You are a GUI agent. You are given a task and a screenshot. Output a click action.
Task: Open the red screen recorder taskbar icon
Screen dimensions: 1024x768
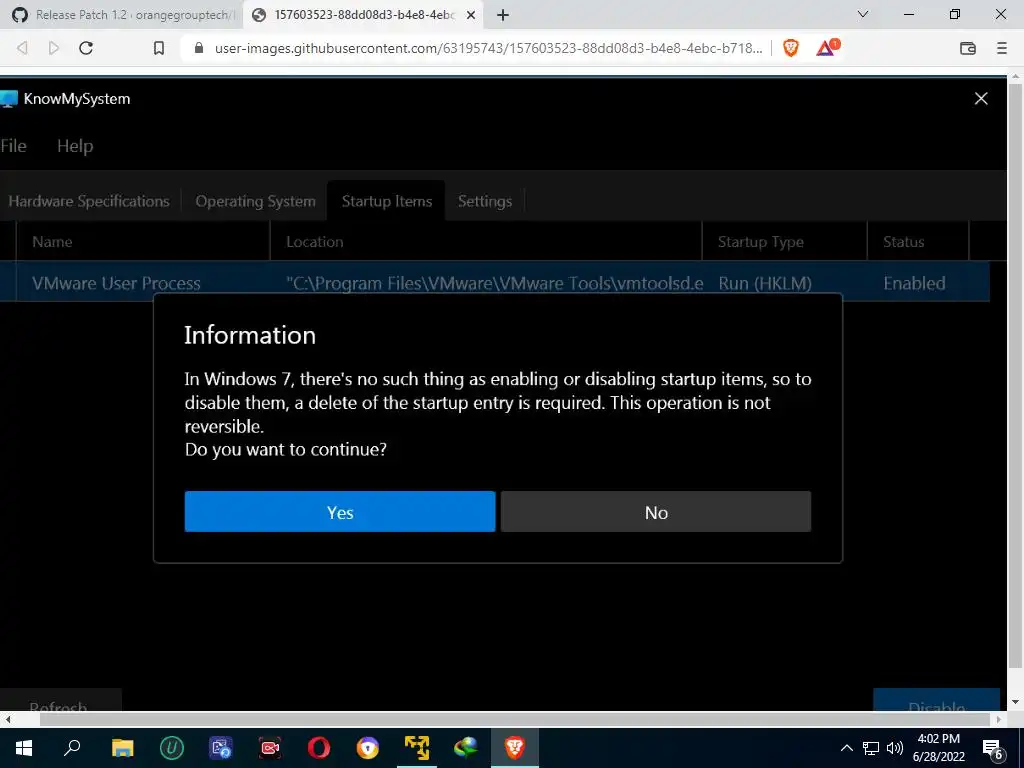pos(270,748)
